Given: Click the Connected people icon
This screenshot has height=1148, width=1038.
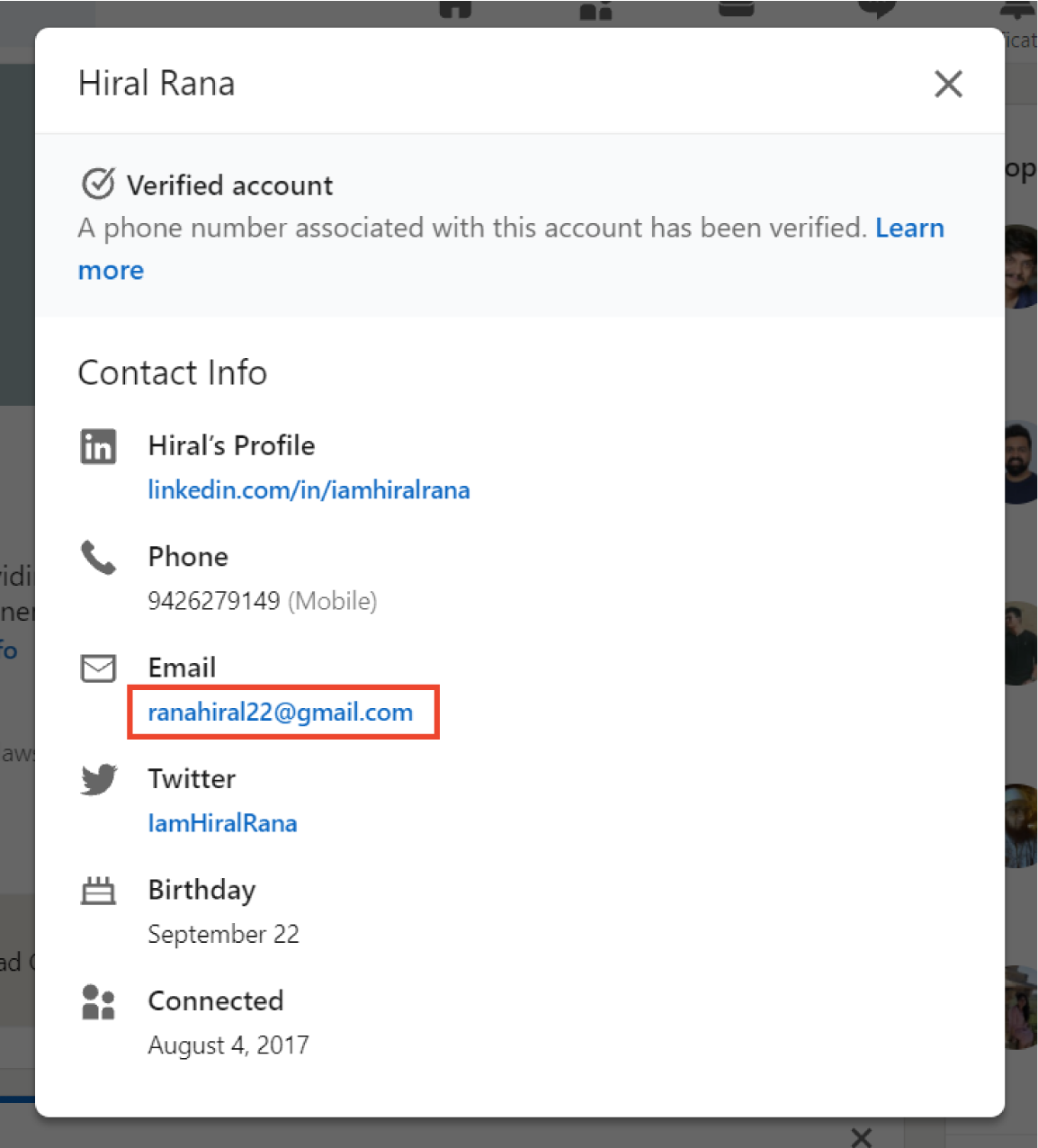Looking at the screenshot, I should pos(99,1001).
